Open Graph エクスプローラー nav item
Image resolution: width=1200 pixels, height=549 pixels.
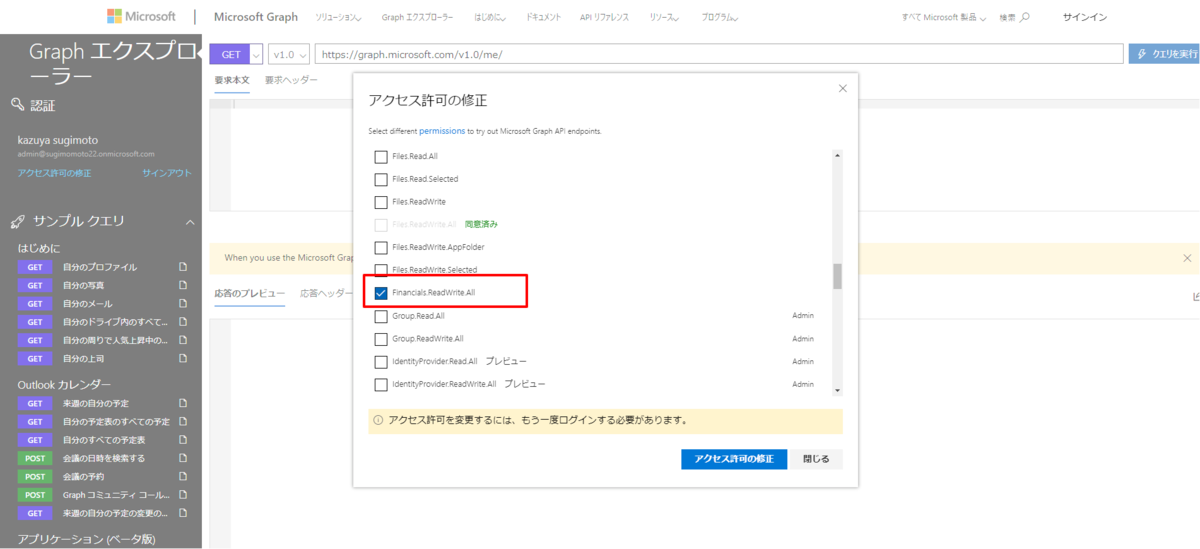point(417,18)
